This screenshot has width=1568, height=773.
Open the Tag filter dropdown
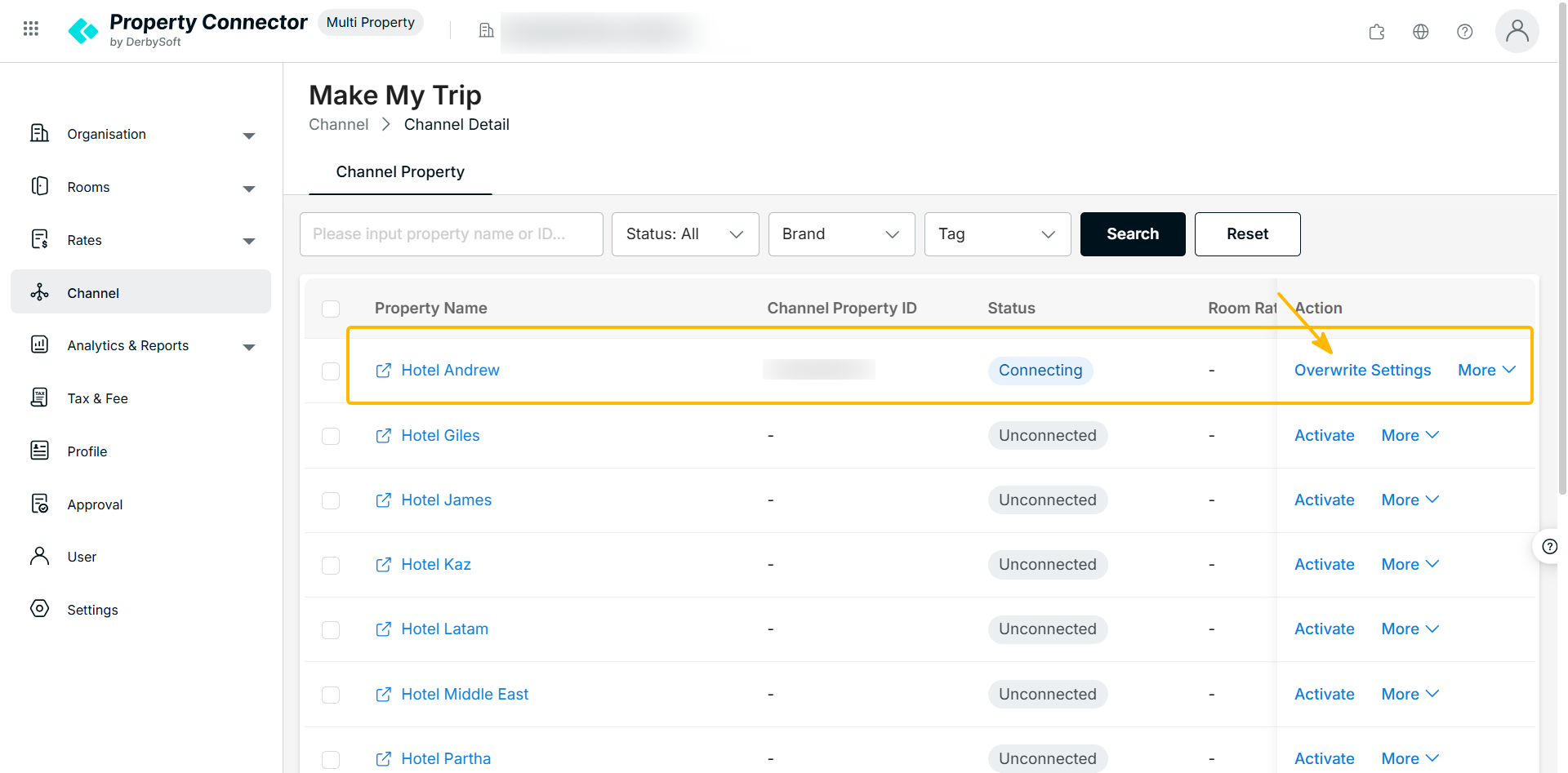[x=997, y=234]
